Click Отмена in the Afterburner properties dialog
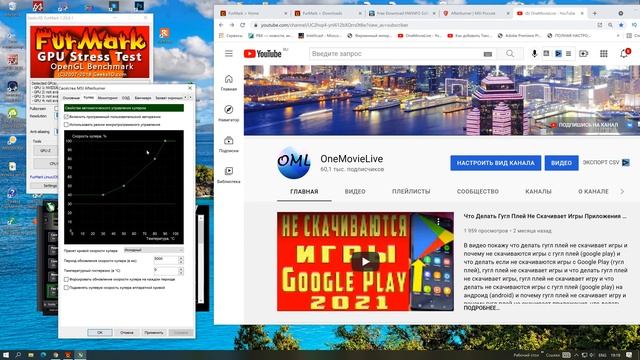The image size is (640, 360). tap(127, 333)
